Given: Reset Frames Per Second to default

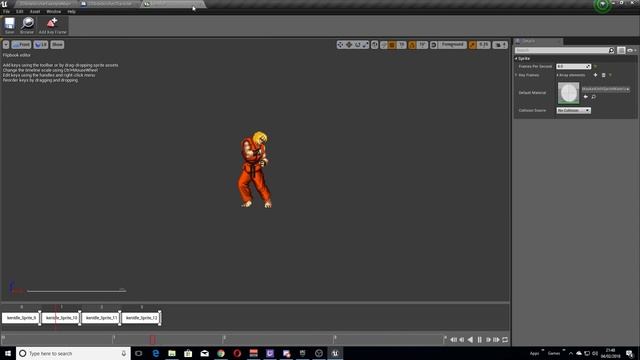Looking at the screenshot, I should pos(596,67).
